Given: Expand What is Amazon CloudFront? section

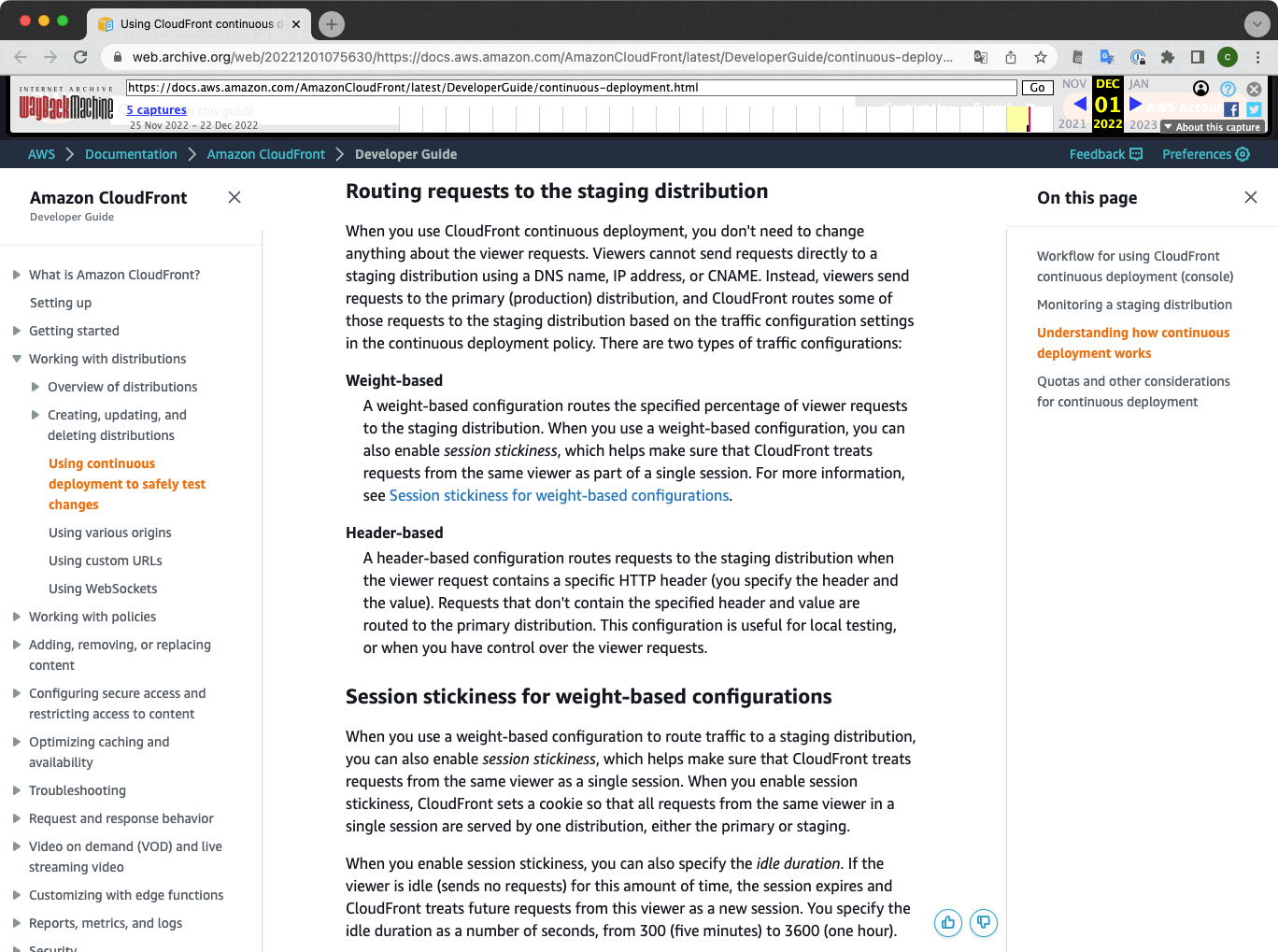Looking at the screenshot, I should pyautogui.click(x=17, y=275).
